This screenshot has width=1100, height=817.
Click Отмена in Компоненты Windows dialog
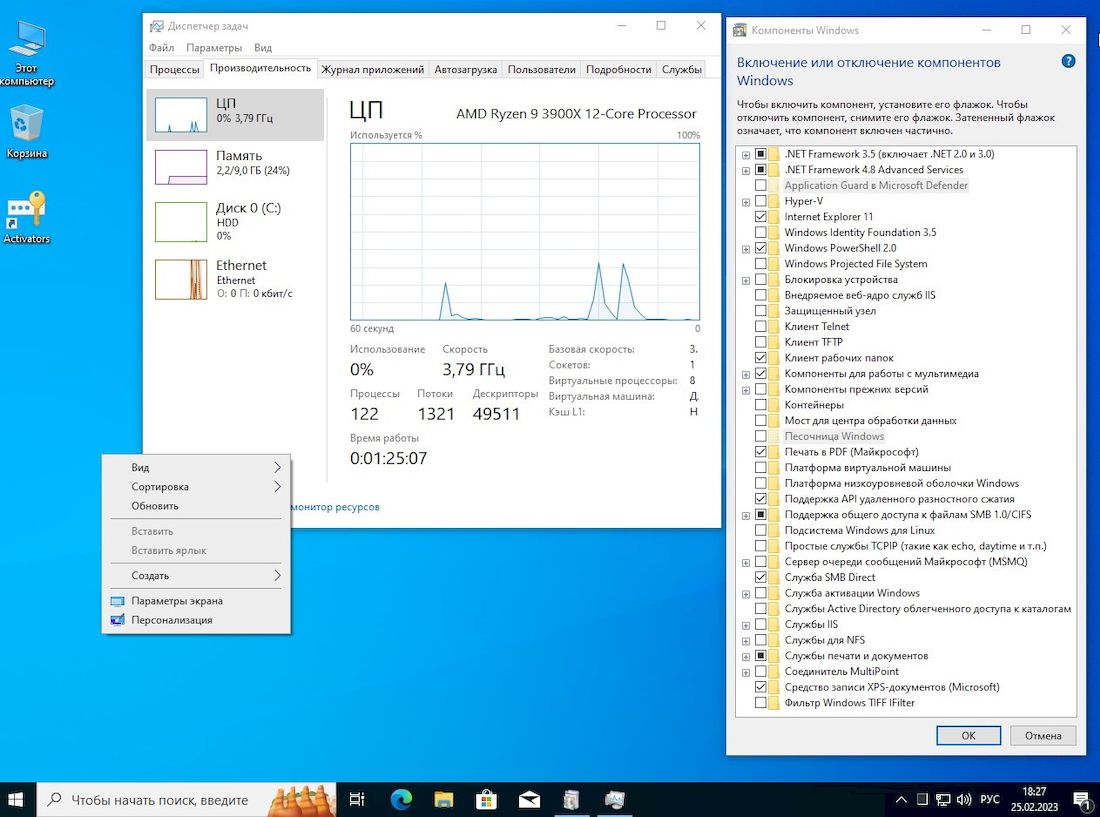[1043, 736]
